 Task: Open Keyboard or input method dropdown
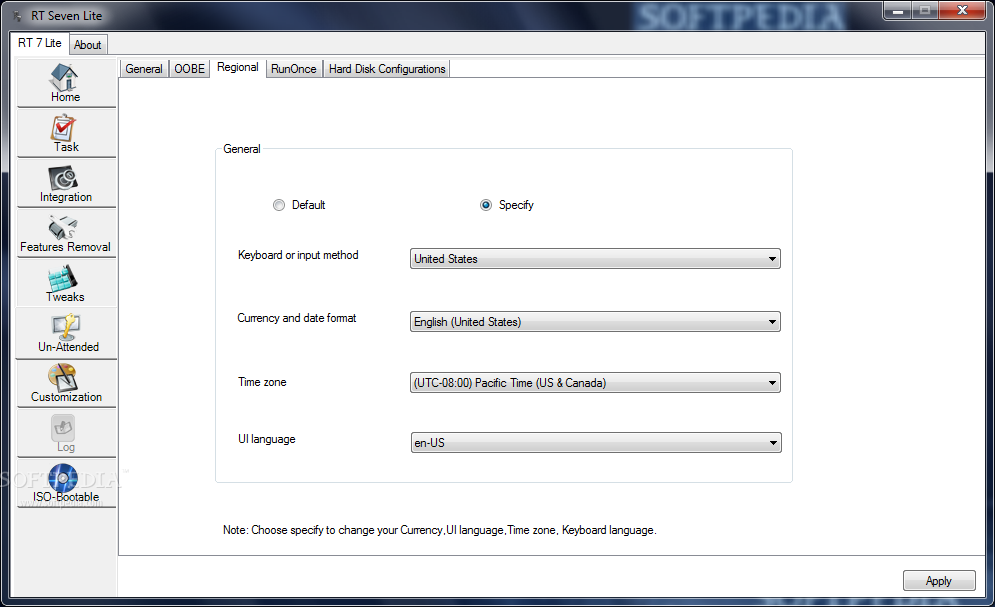pyautogui.click(x=595, y=259)
